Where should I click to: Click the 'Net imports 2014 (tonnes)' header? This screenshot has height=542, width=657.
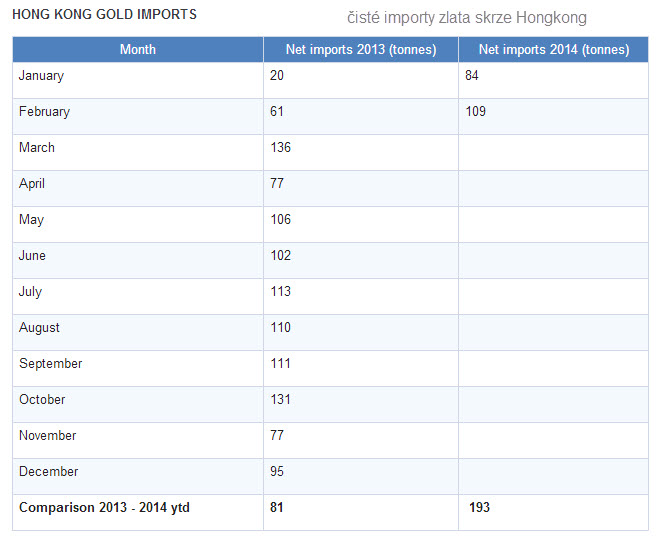(554, 49)
